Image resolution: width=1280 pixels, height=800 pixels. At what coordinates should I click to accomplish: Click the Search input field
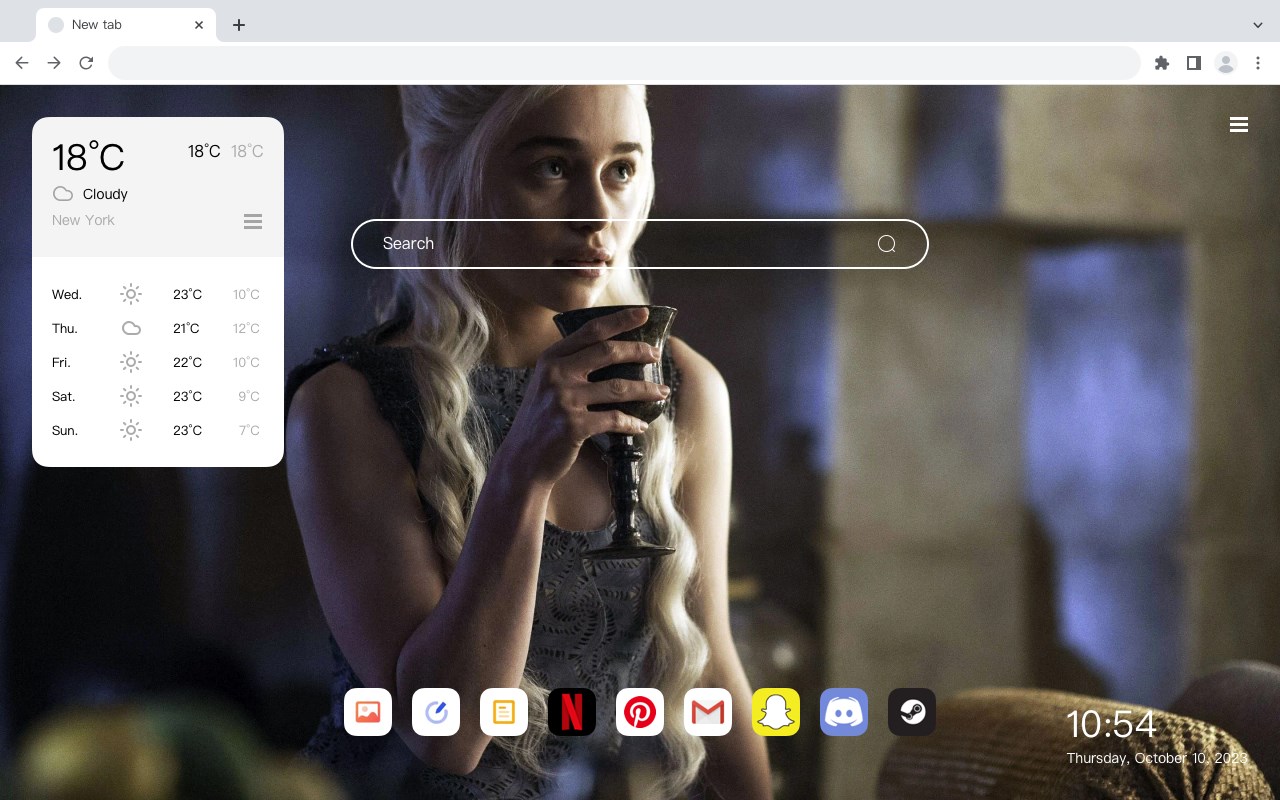[x=640, y=244]
